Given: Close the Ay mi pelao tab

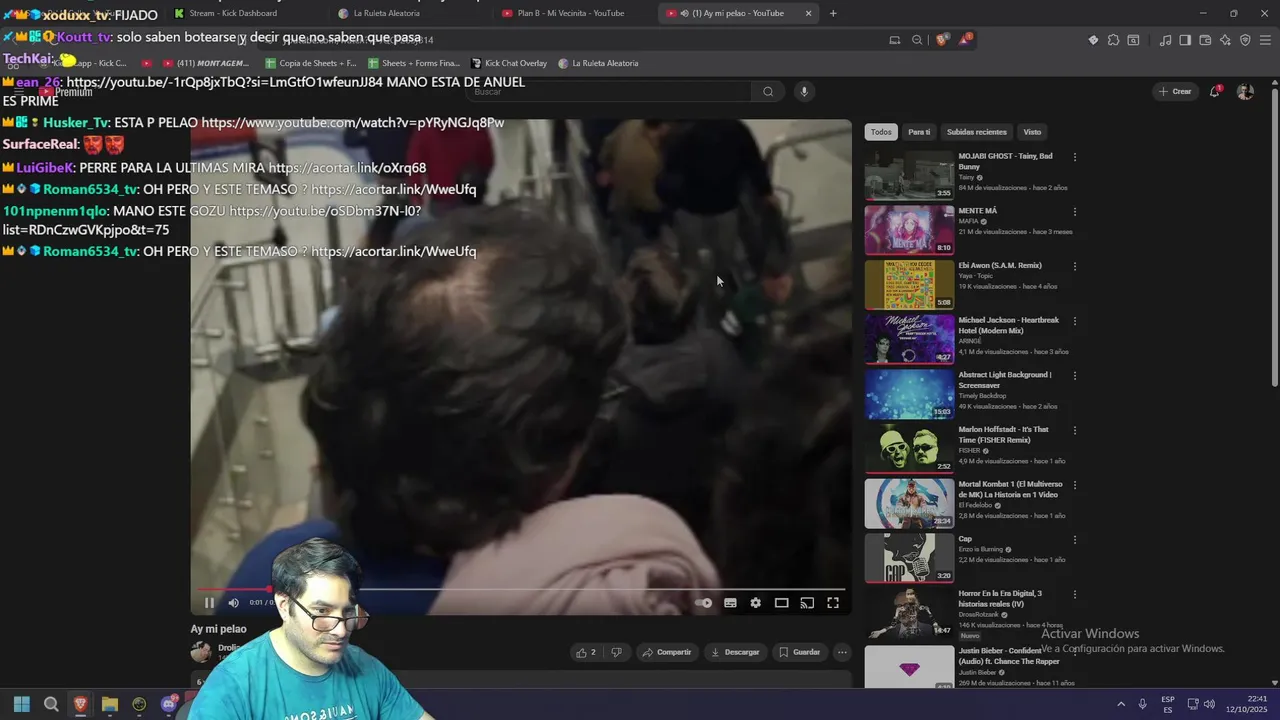Looking at the screenshot, I should pyautogui.click(x=808, y=13).
